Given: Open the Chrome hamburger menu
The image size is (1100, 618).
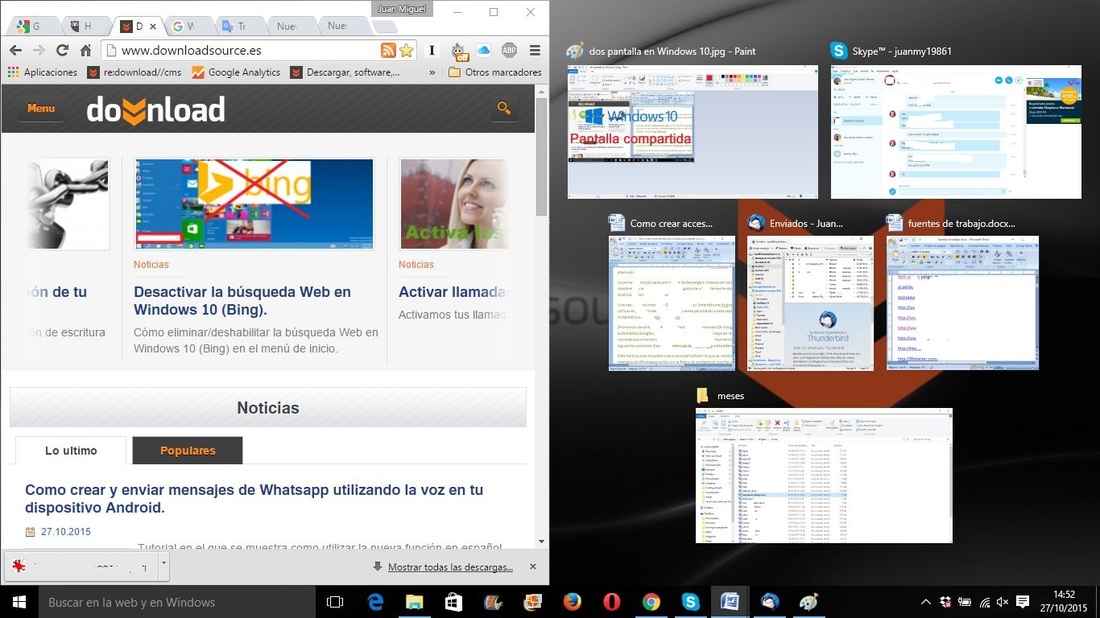Looking at the screenshot, I should click(535, 50).
